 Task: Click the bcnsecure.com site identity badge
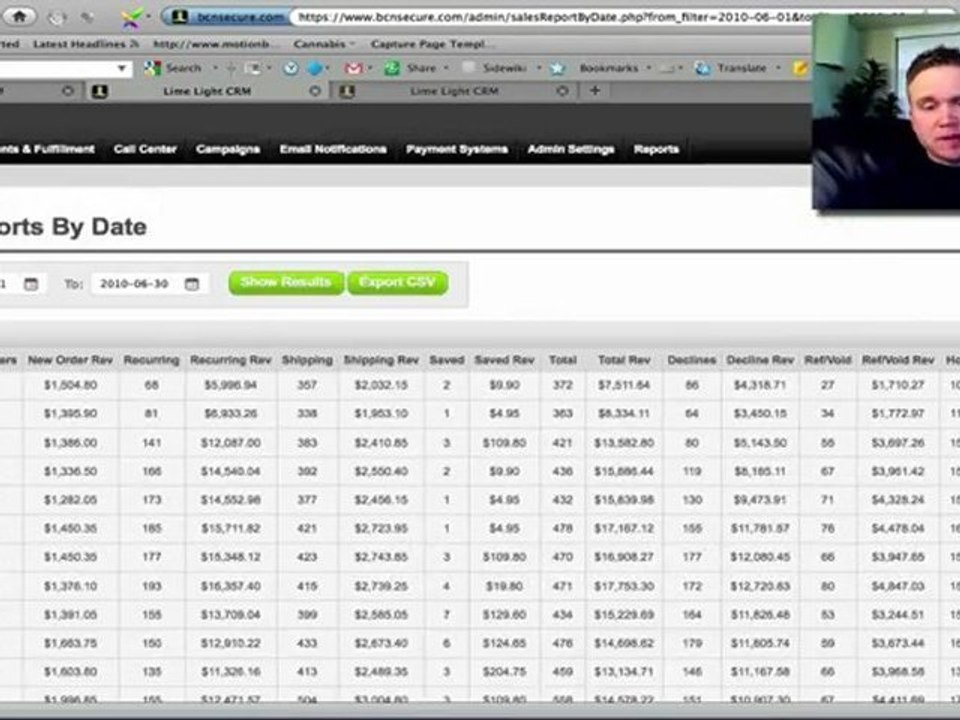227,17
